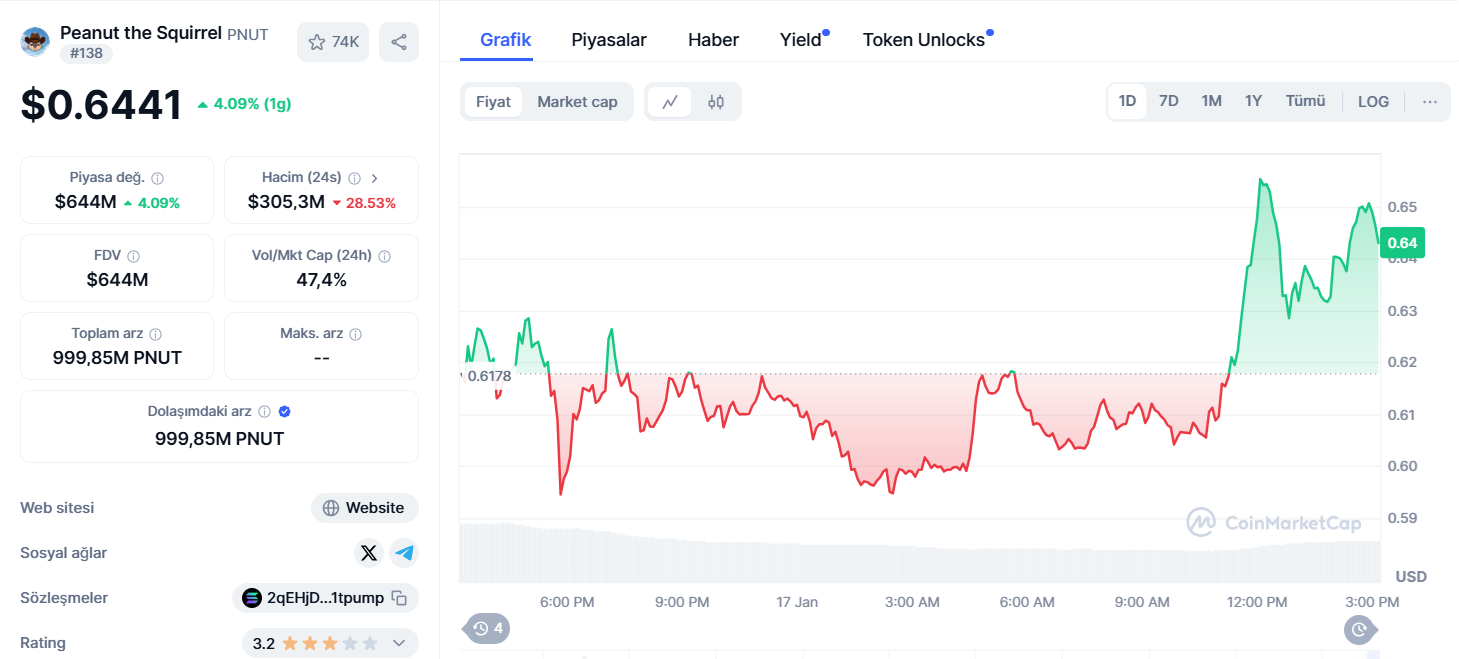Screen dimensions: 1459x659
Task: Select Fiyat chart mode
Action: tap(493, 102)
